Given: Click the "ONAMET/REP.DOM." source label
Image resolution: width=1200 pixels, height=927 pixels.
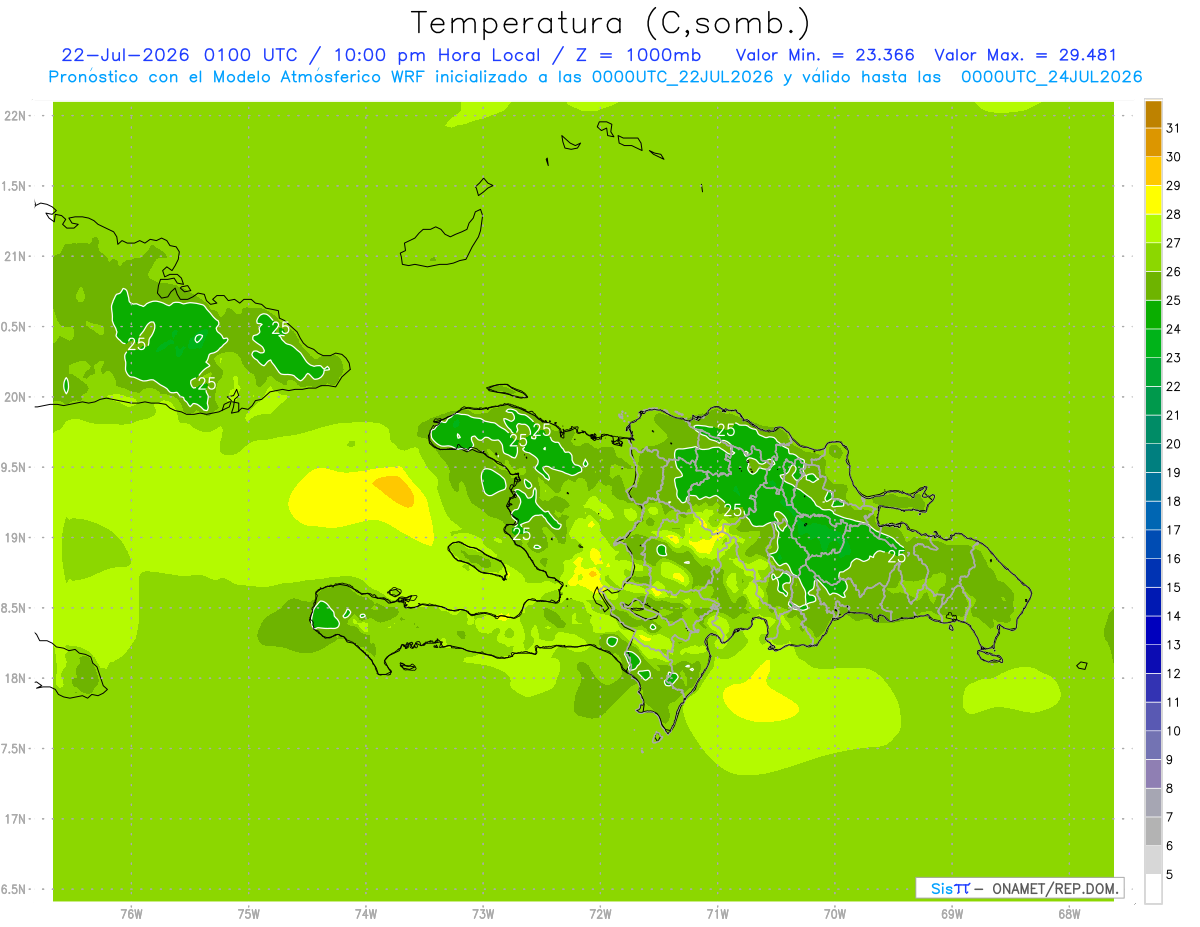Looking at the screenshot, I should (1054, 888).
